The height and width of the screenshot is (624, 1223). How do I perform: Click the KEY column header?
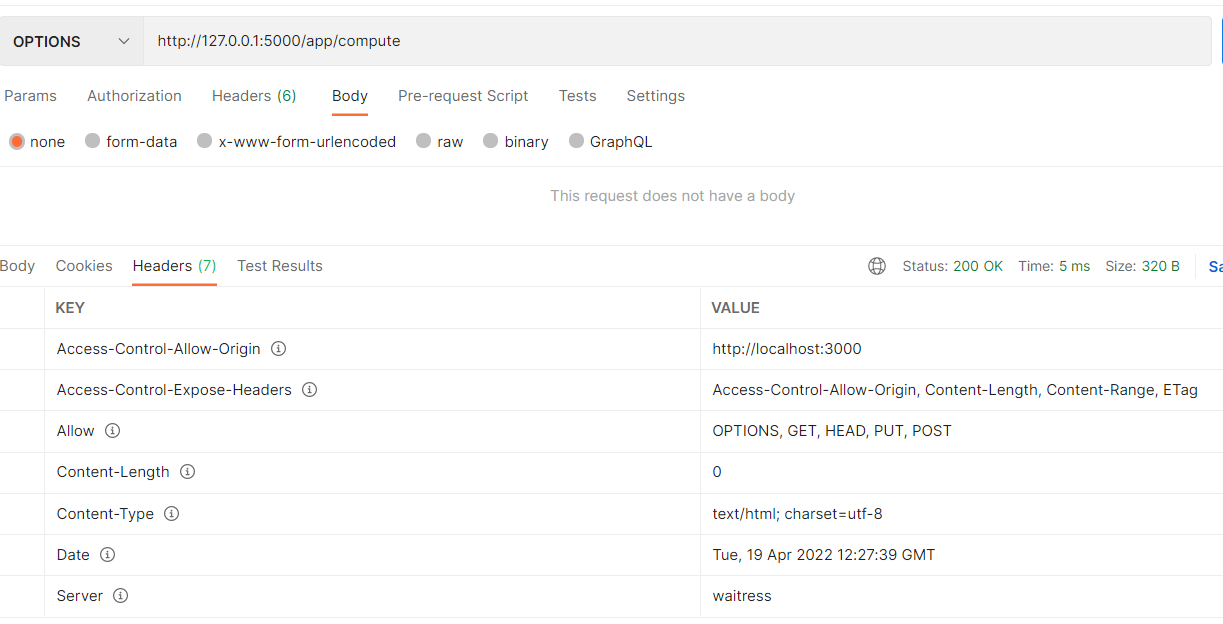click(x=70, y=308)
